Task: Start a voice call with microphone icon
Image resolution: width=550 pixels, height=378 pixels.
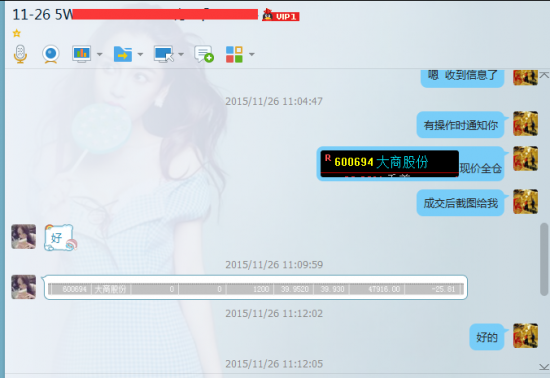Action: click(20, 54)
